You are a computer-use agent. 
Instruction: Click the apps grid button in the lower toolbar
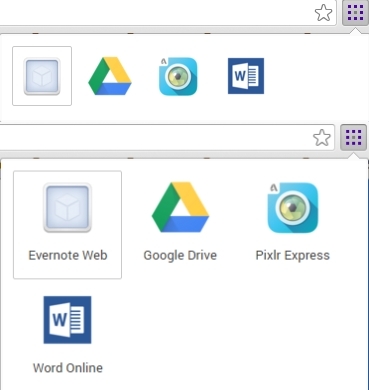coord(354,137)
